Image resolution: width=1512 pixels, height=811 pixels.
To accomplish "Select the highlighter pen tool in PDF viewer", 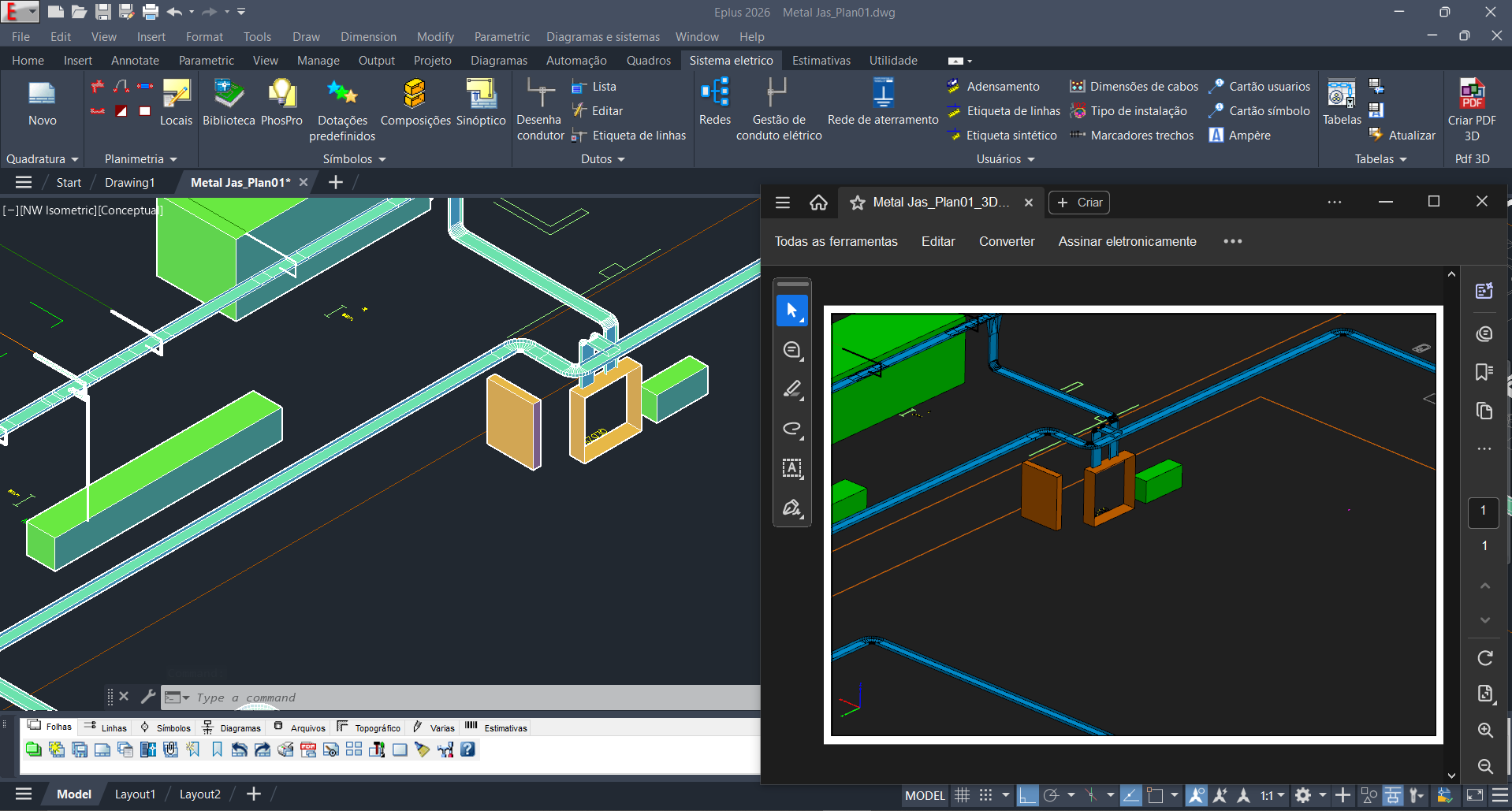I will coord(792,389).
